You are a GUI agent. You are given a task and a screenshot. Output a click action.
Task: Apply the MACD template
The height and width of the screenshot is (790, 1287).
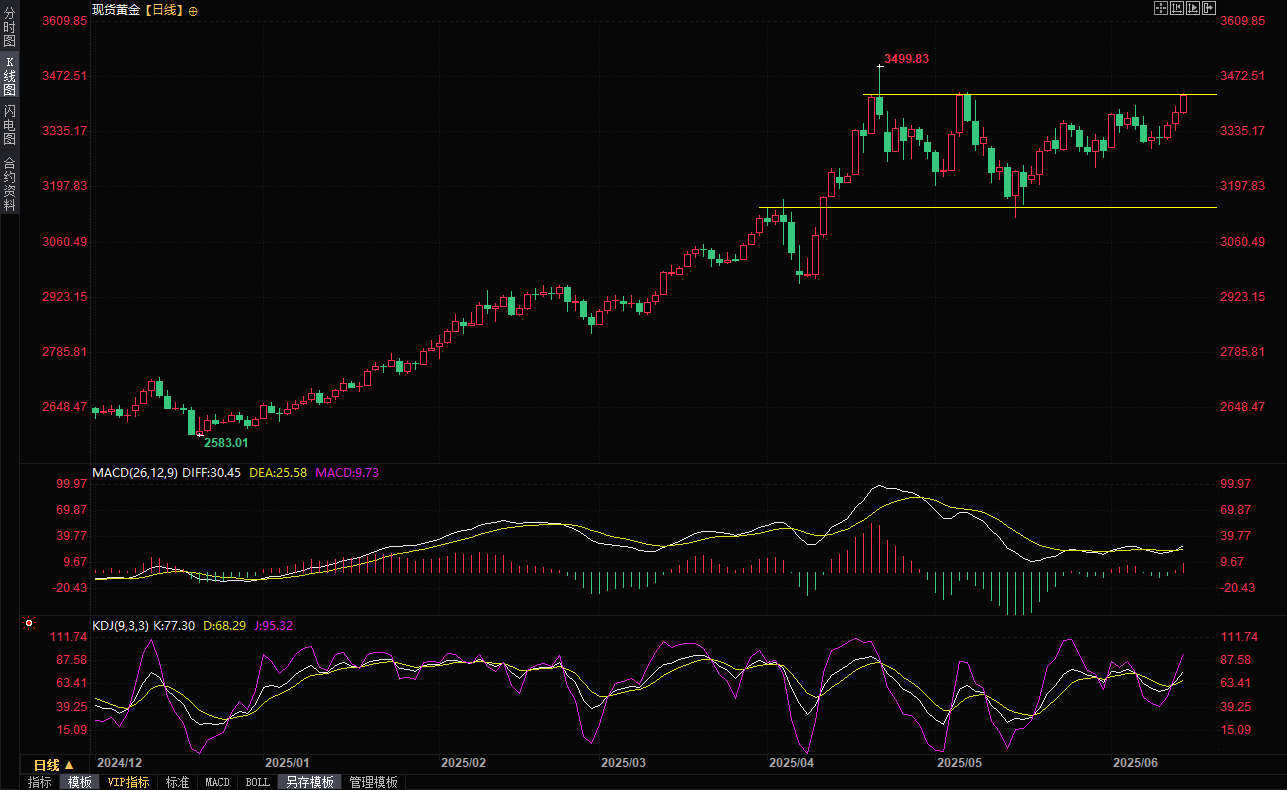coord(217,782)
